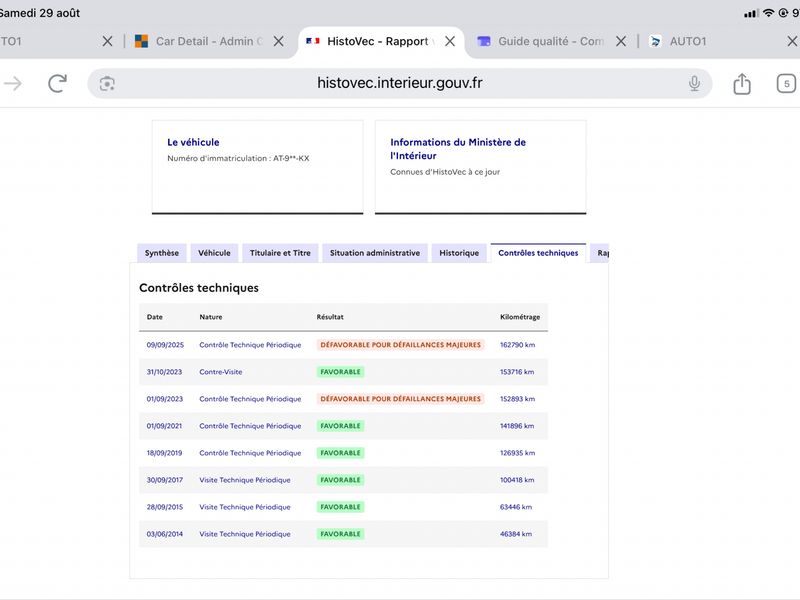
Task: Click the 63446 km mileage value
Action: click(516, 507)
